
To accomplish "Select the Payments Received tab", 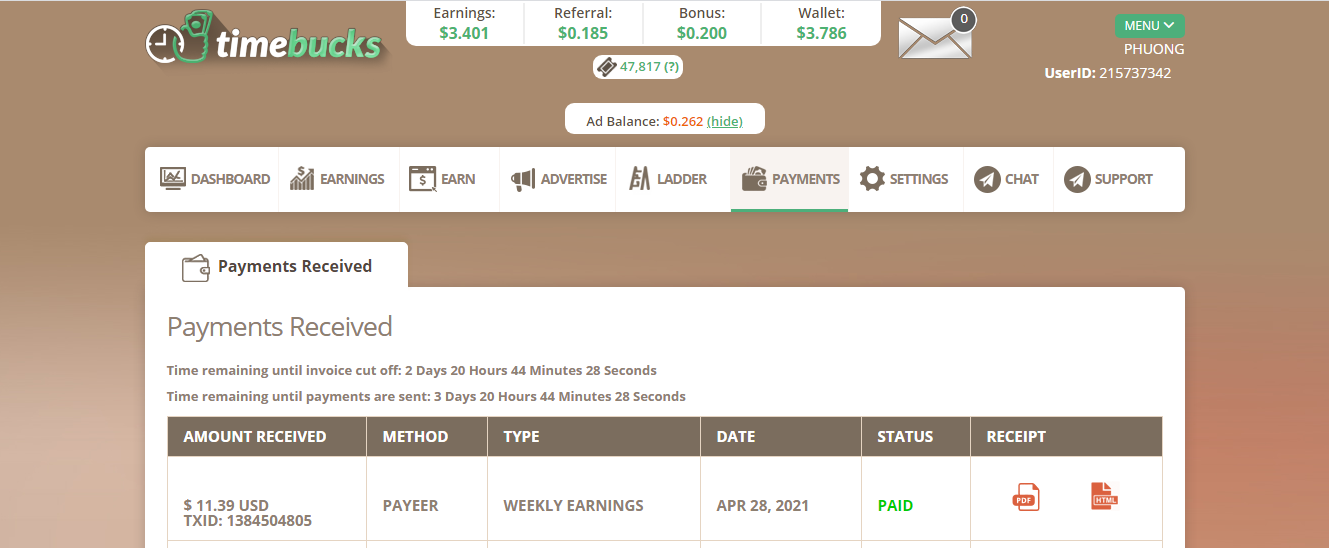I will [x=276, y=265].
